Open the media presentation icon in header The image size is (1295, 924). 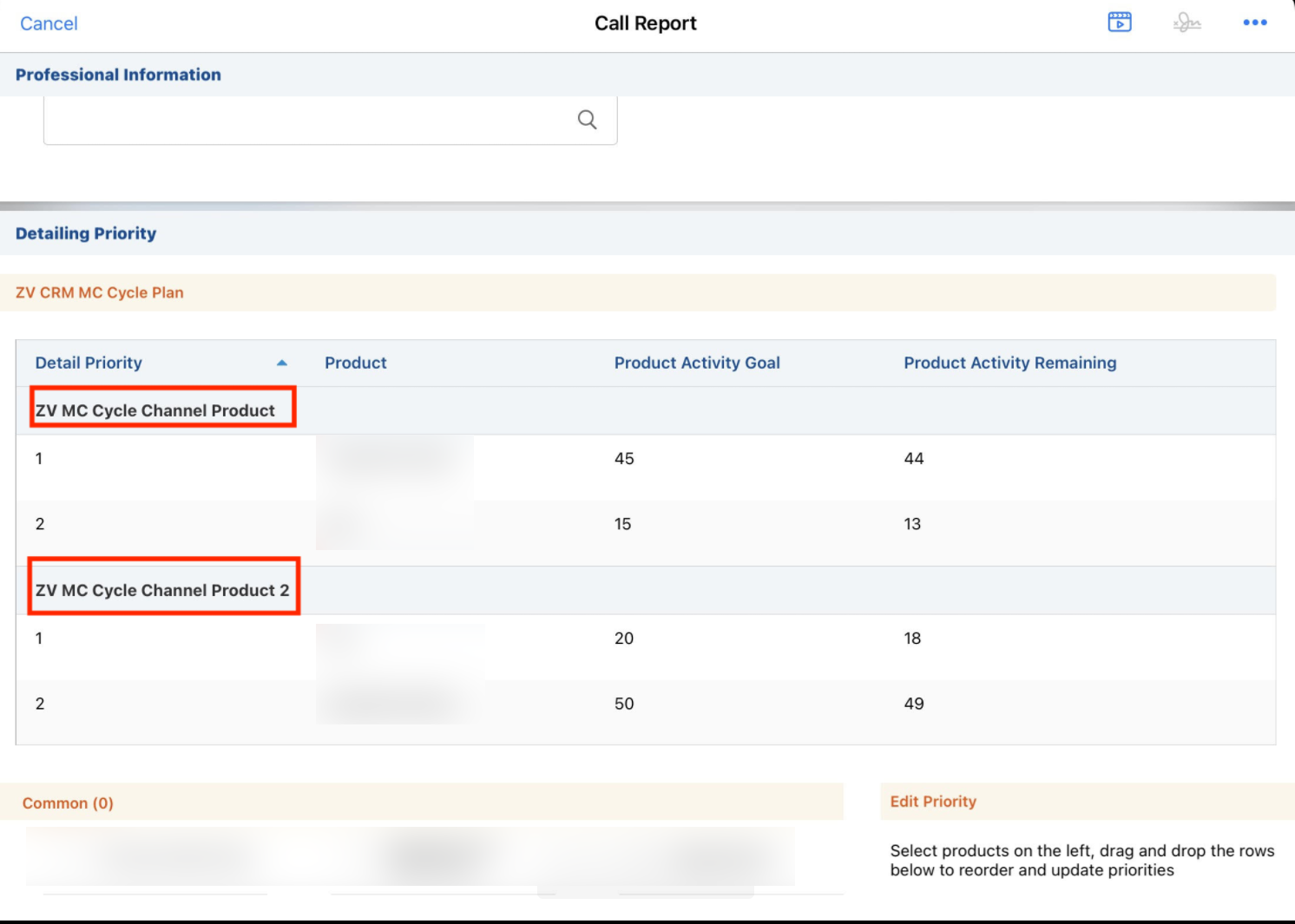(x=1120, y=23)
